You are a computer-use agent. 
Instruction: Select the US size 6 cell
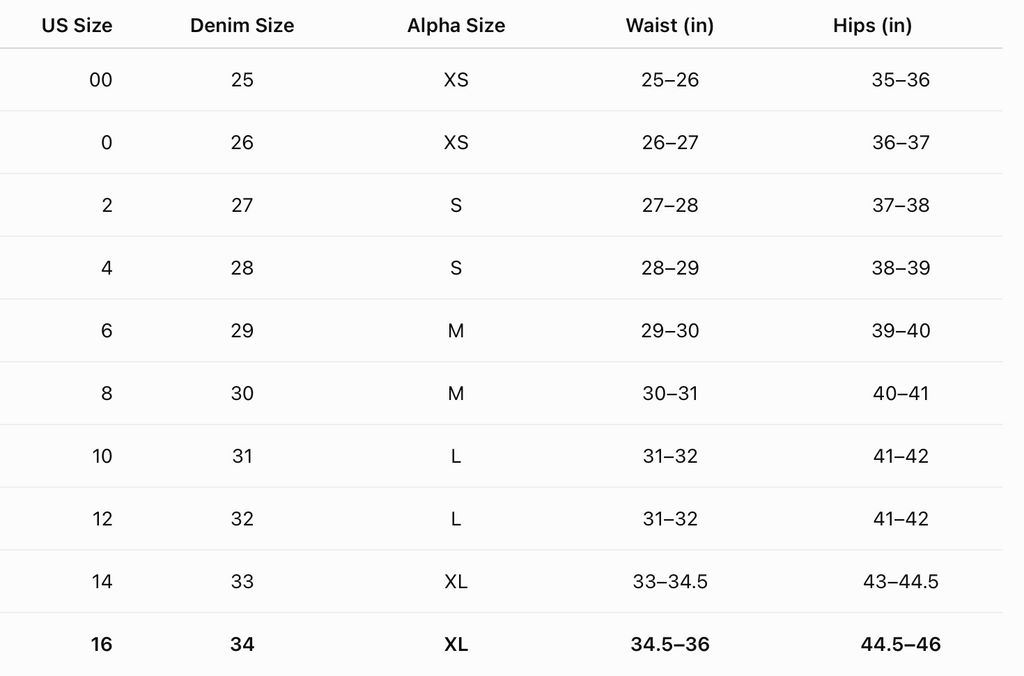tap(106, 330)
